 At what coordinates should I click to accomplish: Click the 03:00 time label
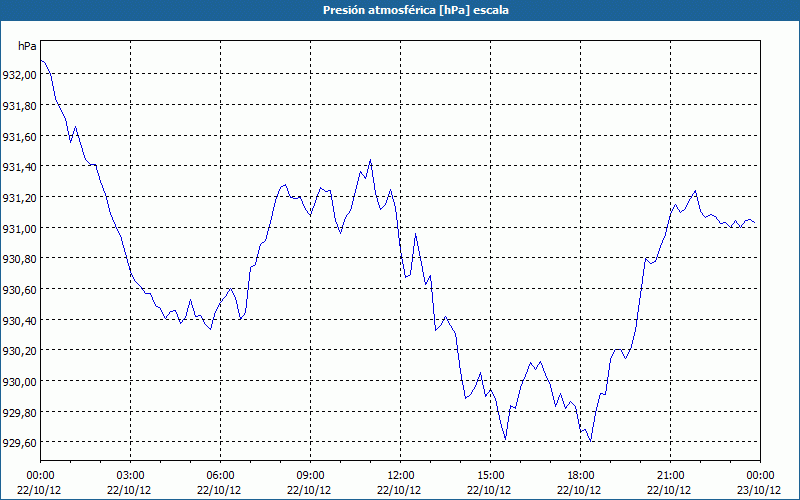(130, 476)
